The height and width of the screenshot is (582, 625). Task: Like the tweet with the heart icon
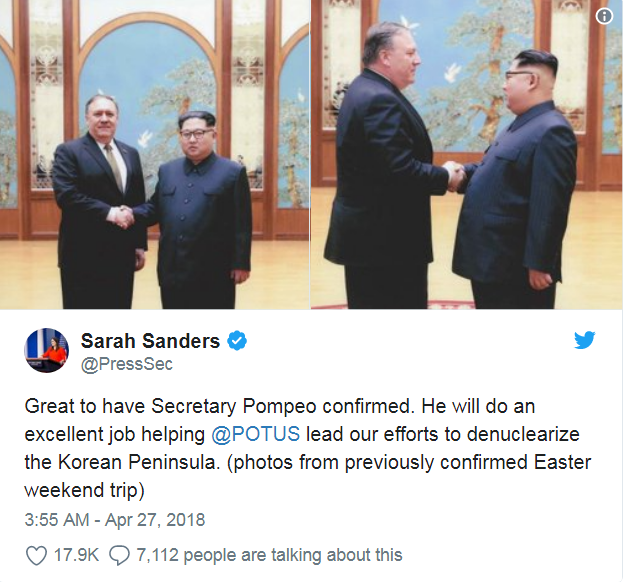click(x=36, y=555)
